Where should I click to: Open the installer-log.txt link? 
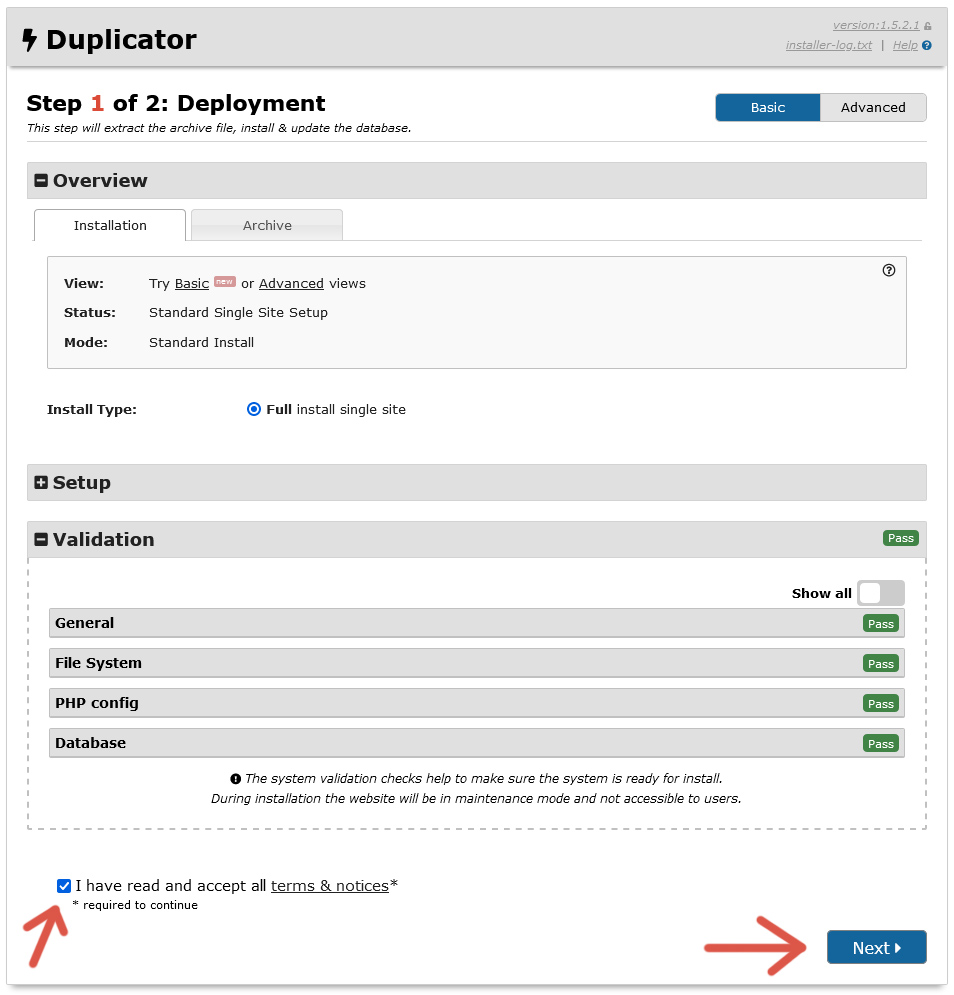point(829,45)
